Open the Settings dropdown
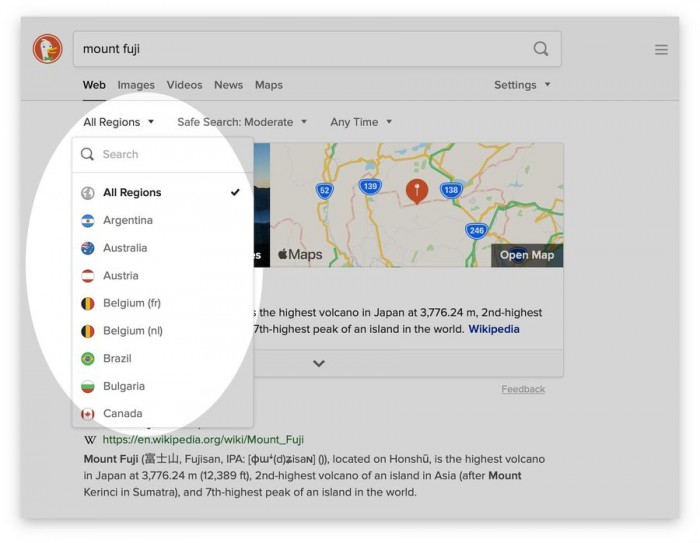 click(x=522, y=85)
